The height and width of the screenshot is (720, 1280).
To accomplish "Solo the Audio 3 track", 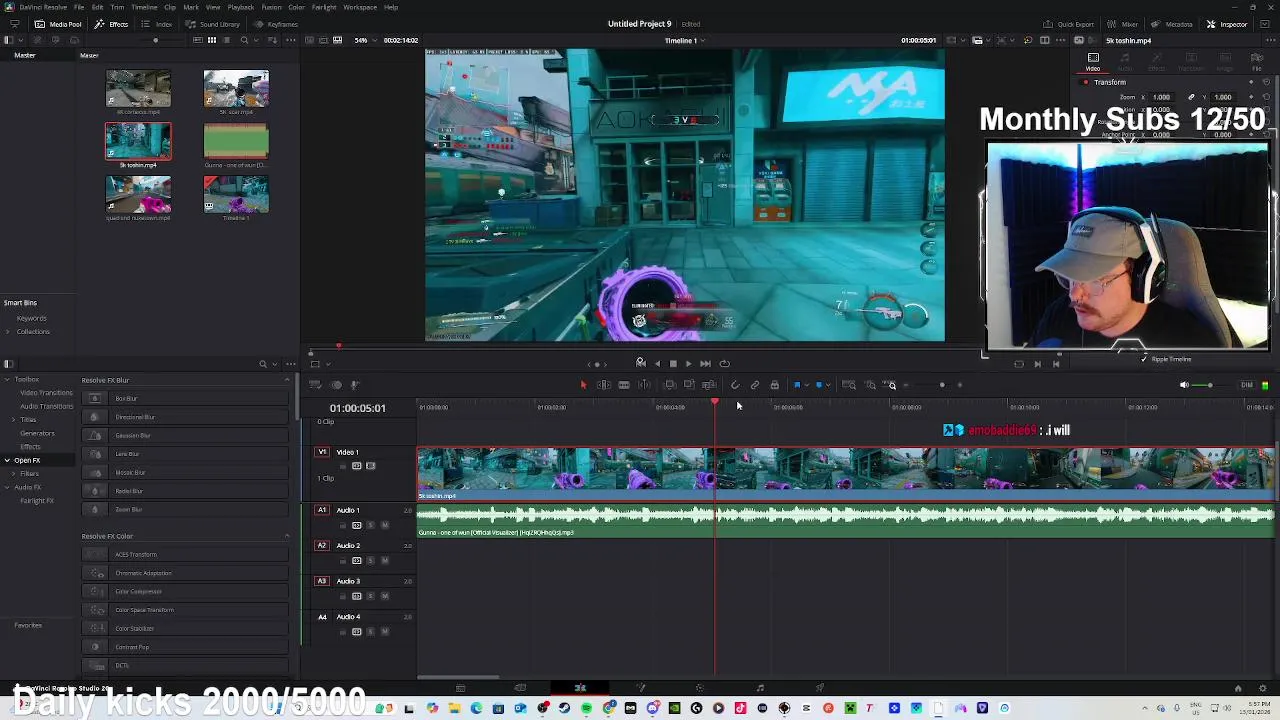I will click(x=372, y=596).
